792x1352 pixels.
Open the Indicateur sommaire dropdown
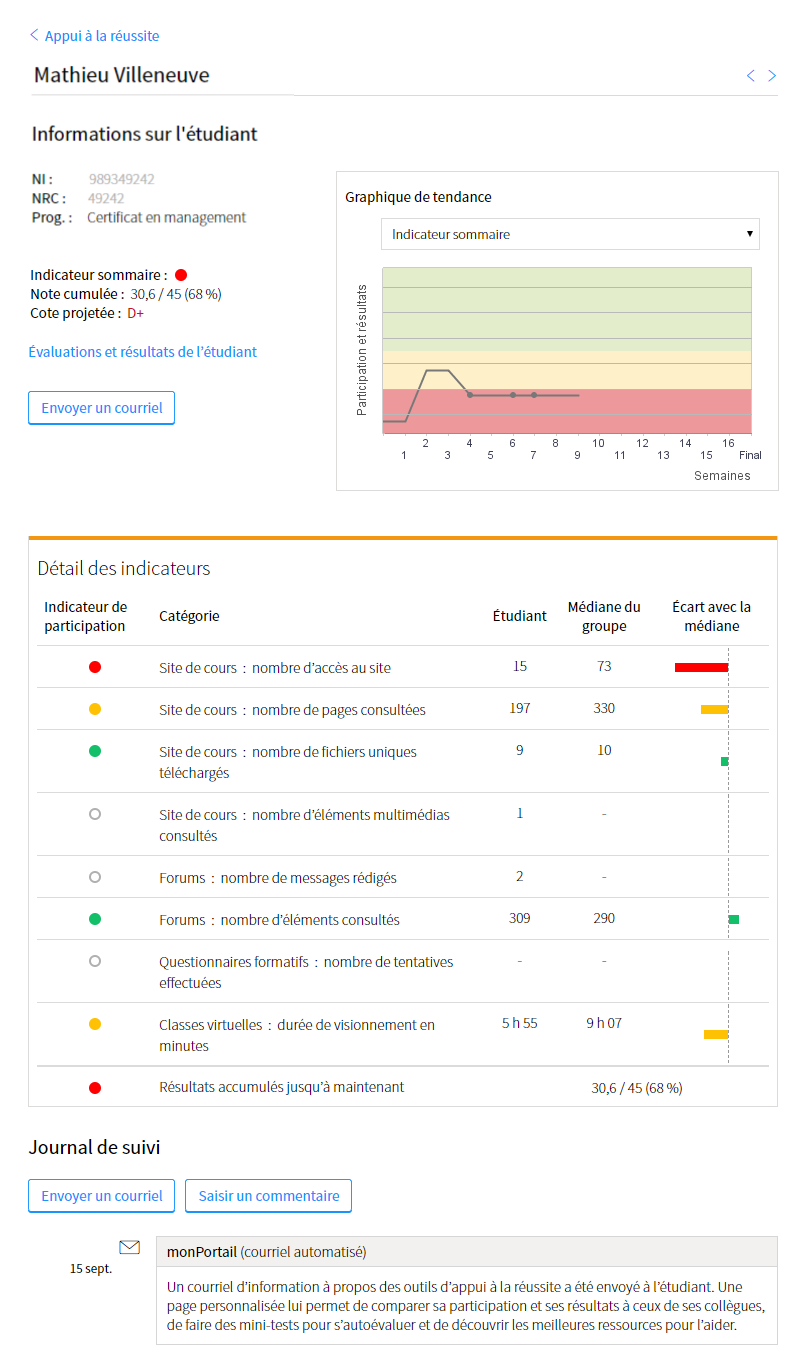570,234
